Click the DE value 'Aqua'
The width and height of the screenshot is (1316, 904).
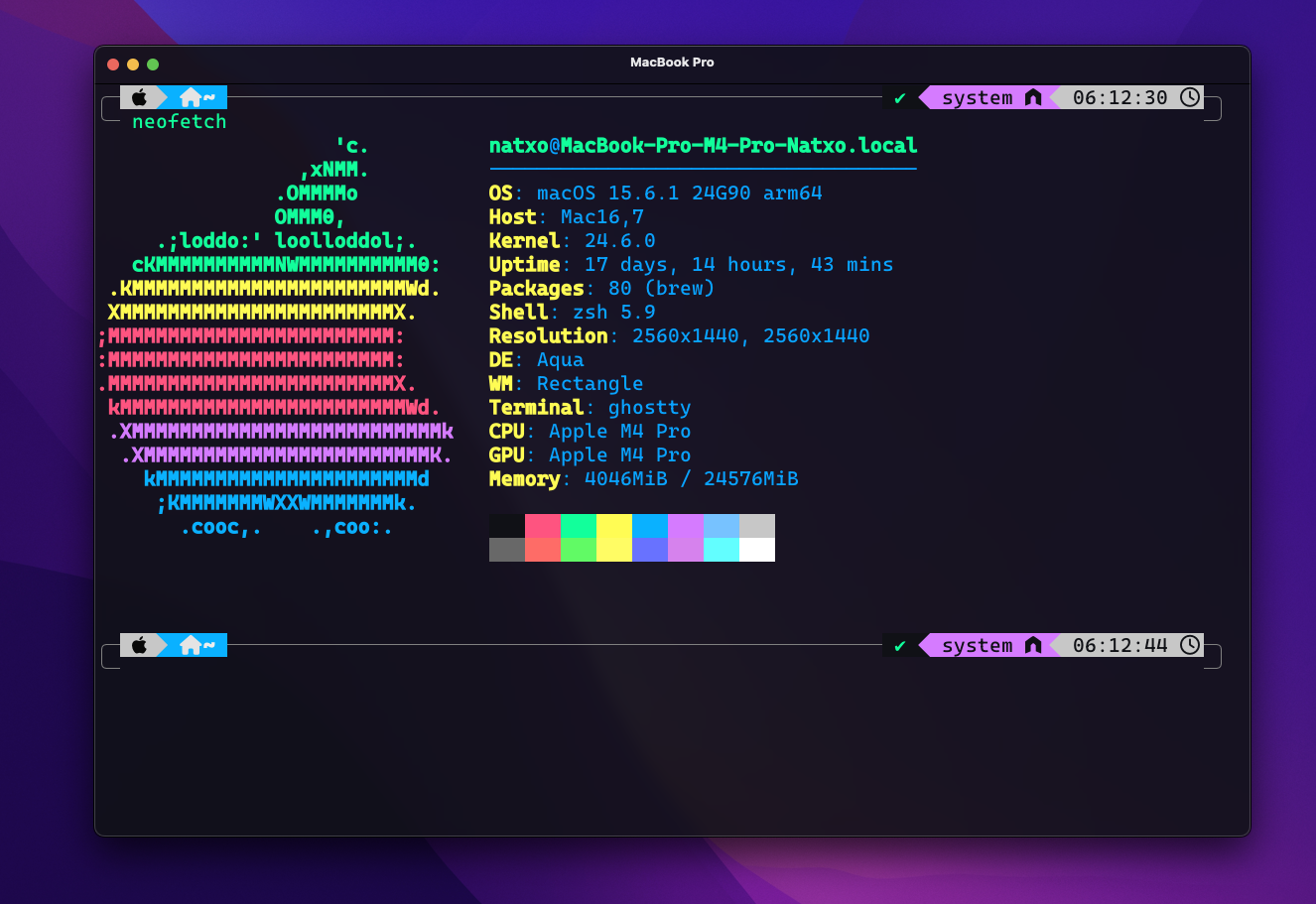pyautogui.click(x=561, y=360)
